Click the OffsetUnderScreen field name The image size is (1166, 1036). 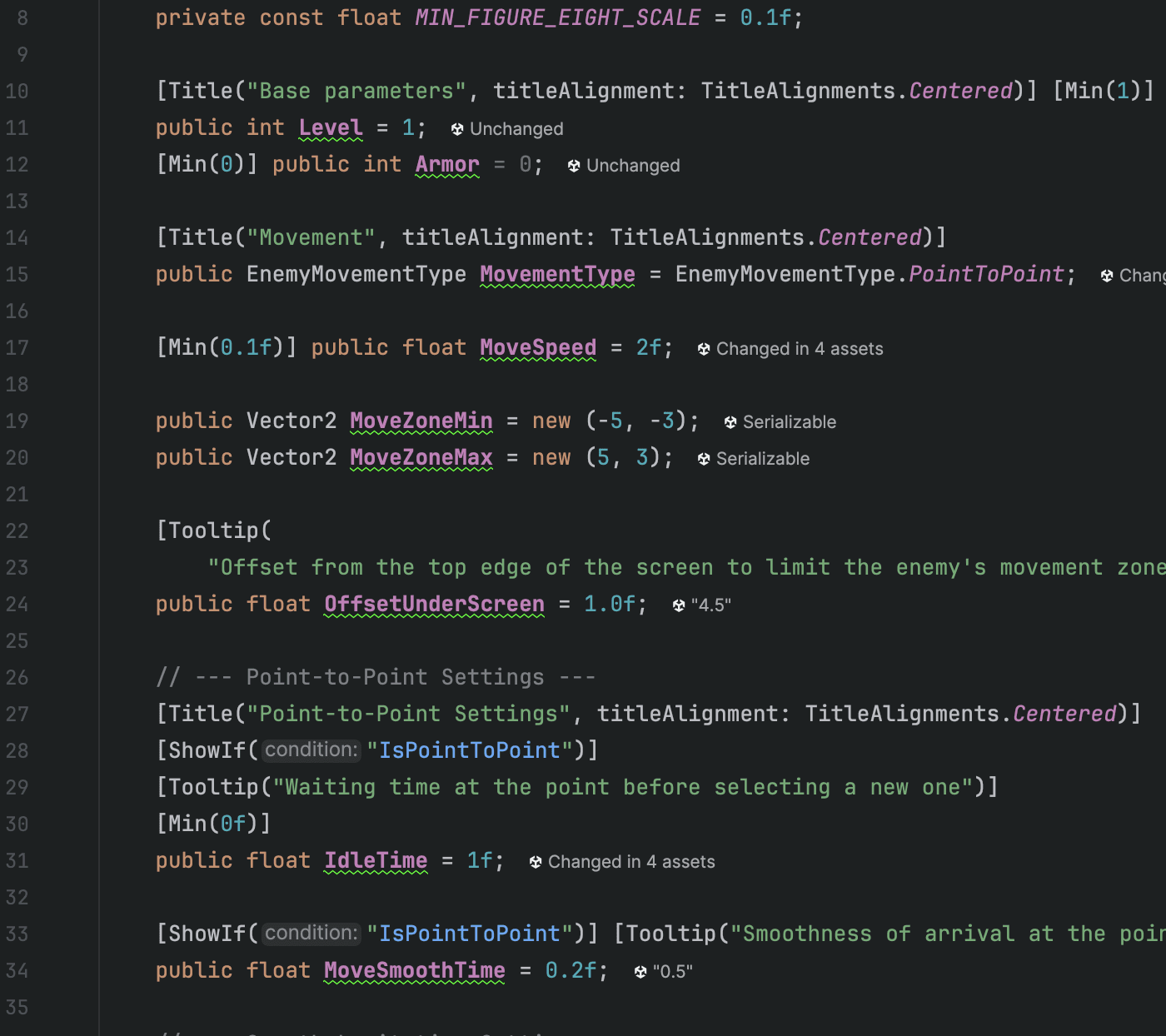pos(434,604)
